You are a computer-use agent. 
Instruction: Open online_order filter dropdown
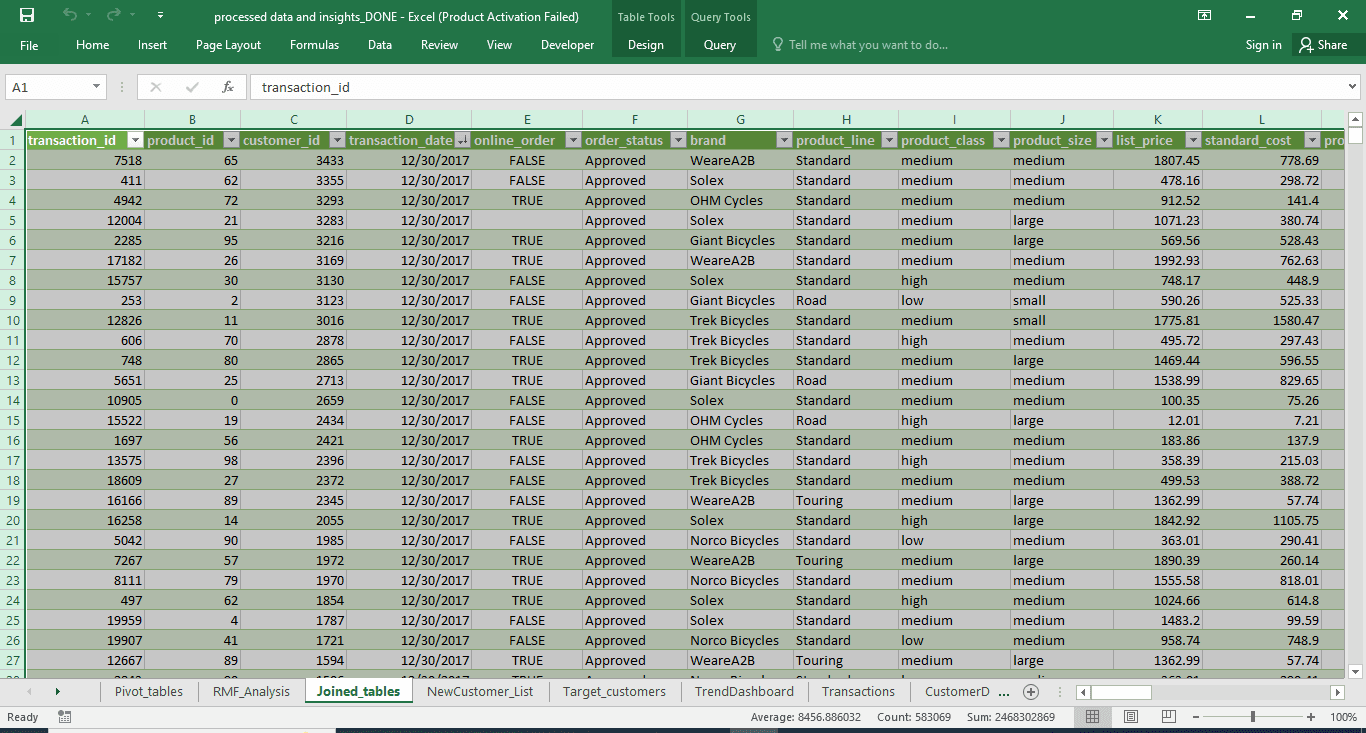(574, 140)
